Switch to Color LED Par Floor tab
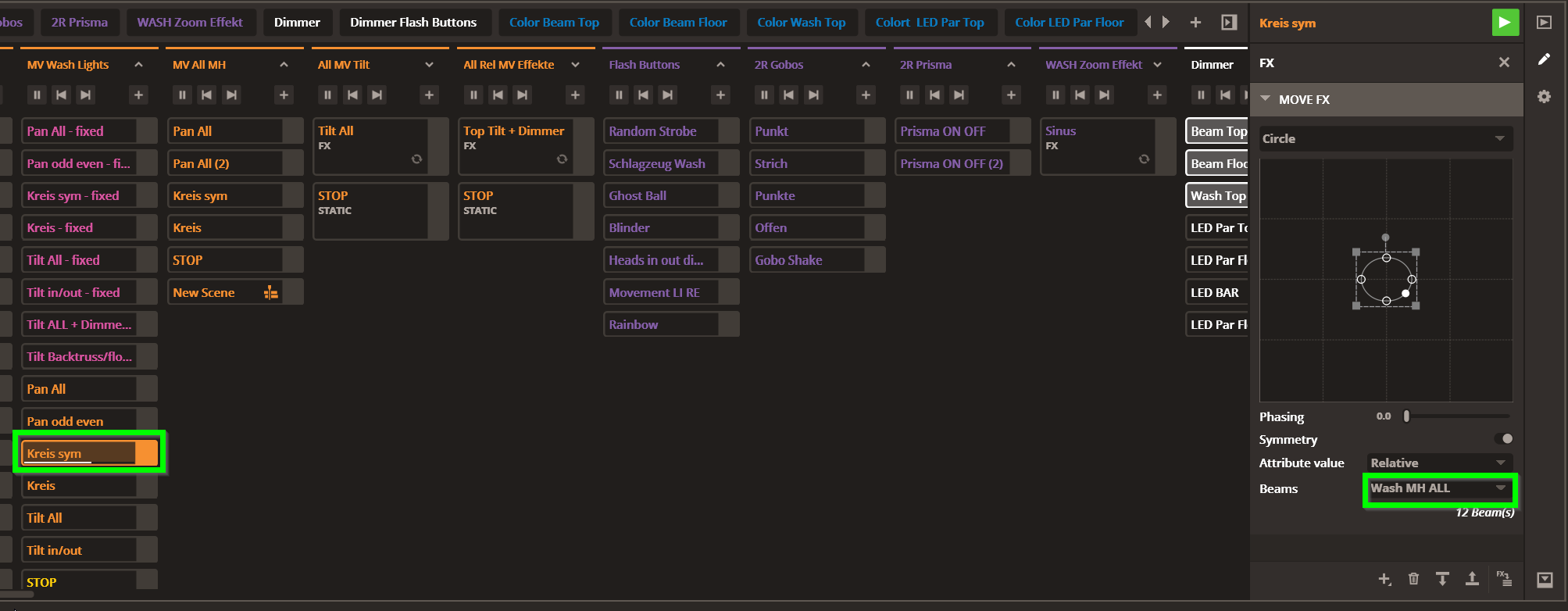This screenshot has width=1568, height=611. (x=1070, y=22)
